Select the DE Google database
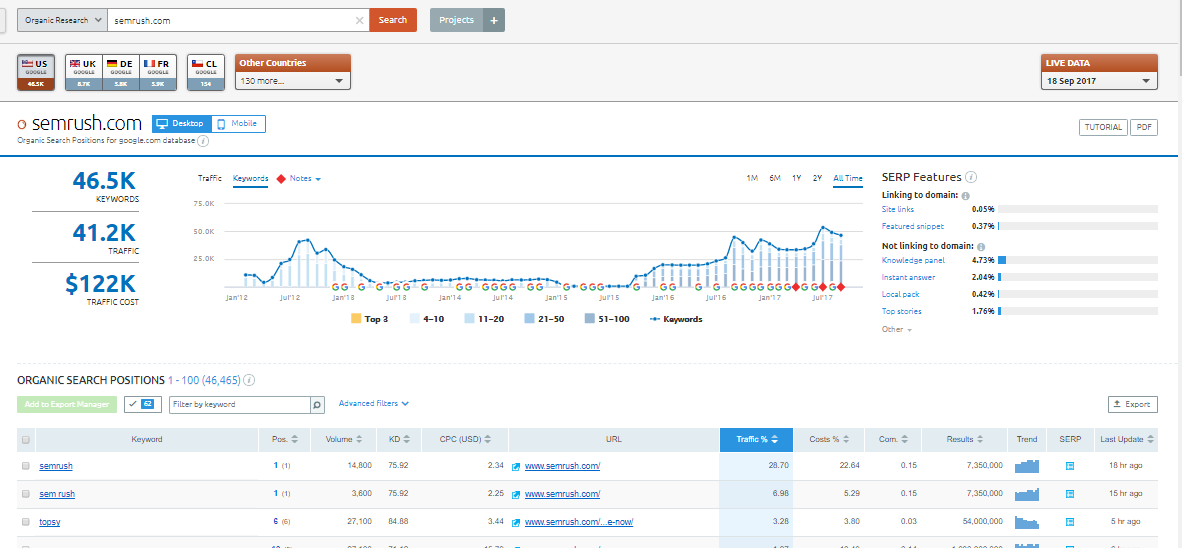 pyautogui.click(x=121, y=72)
